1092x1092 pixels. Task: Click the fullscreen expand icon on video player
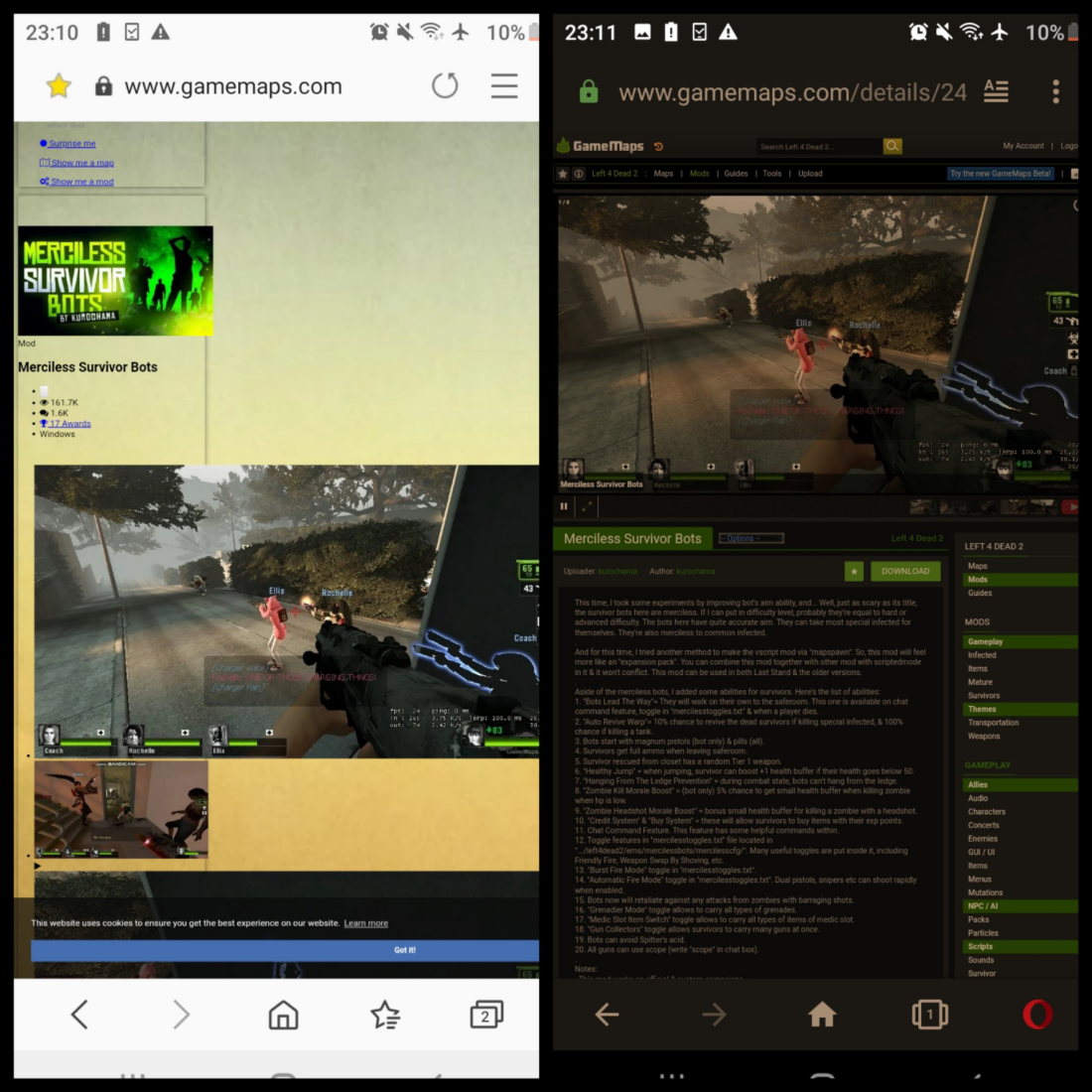(x=588, y=506)
